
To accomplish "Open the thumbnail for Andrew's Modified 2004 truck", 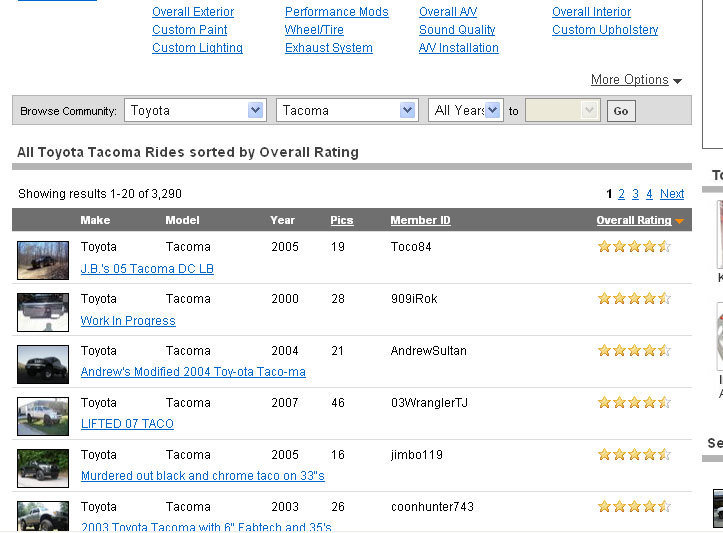I will tap(43, 365).
